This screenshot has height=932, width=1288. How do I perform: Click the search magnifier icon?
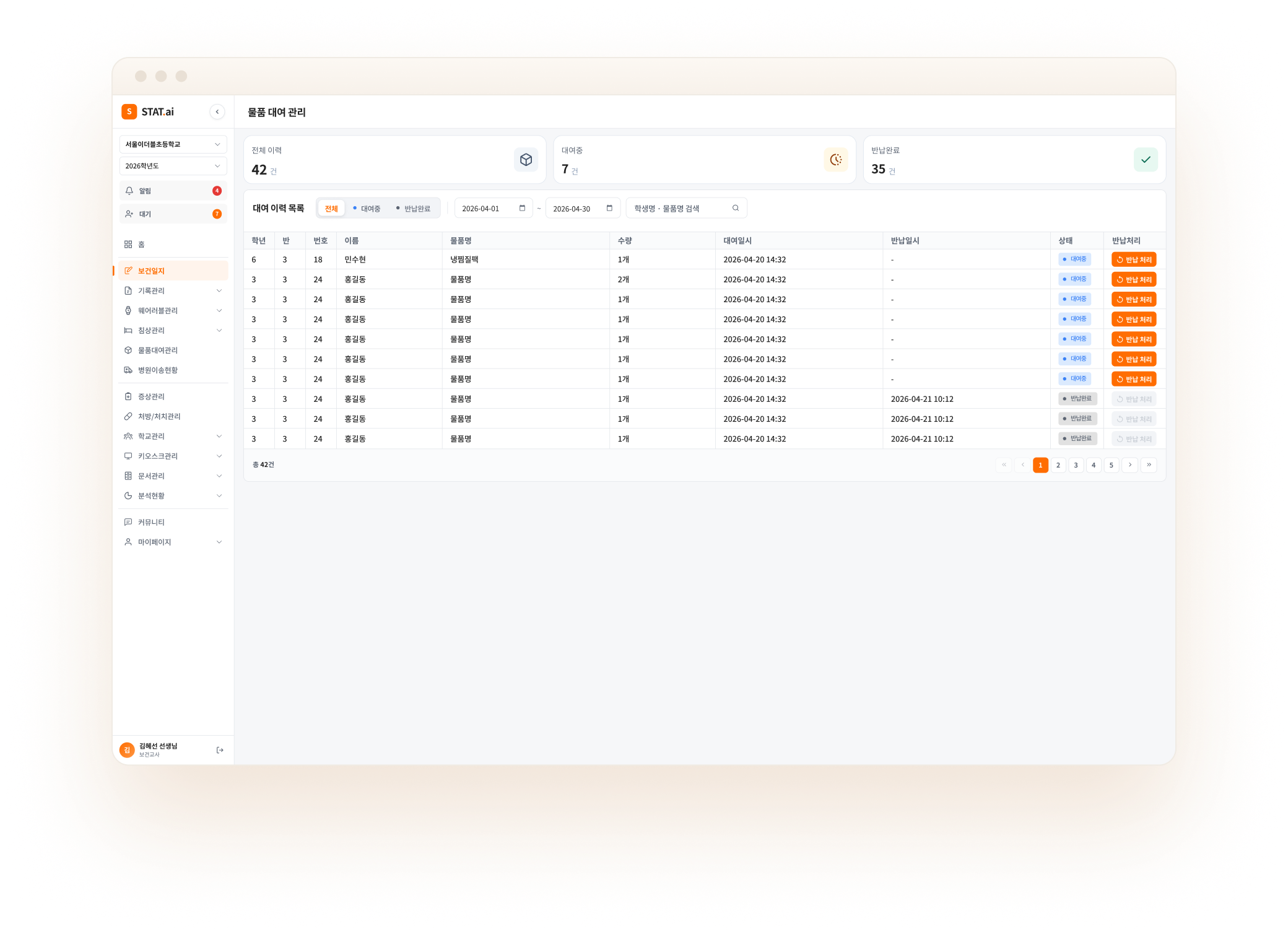coord(736,208)
